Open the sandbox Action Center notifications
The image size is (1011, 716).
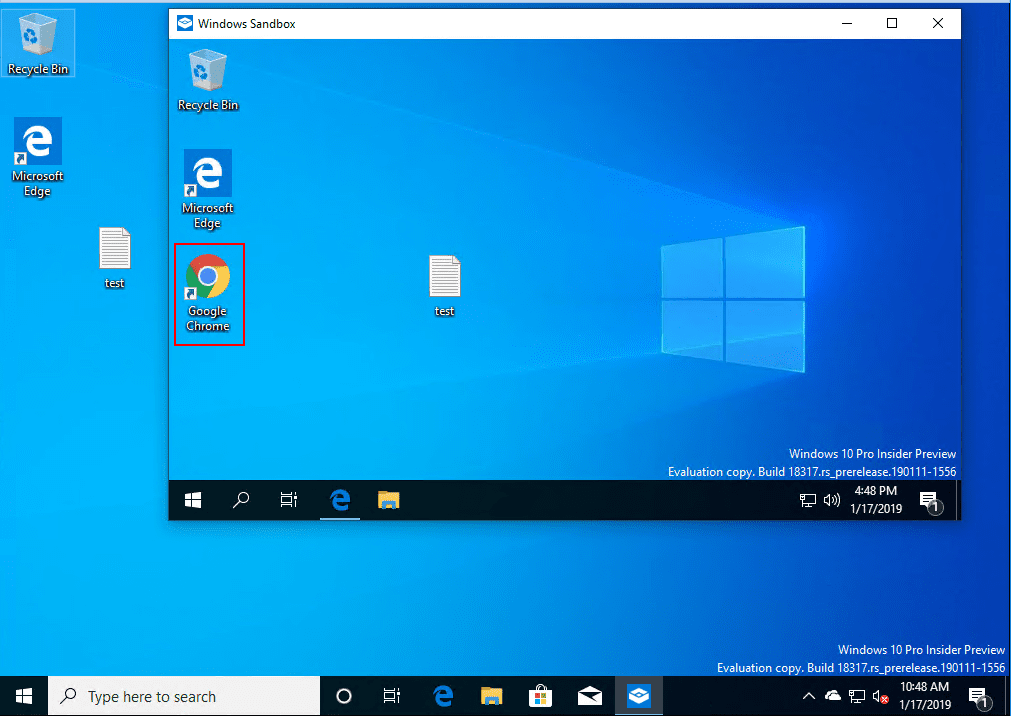[929, 501]
